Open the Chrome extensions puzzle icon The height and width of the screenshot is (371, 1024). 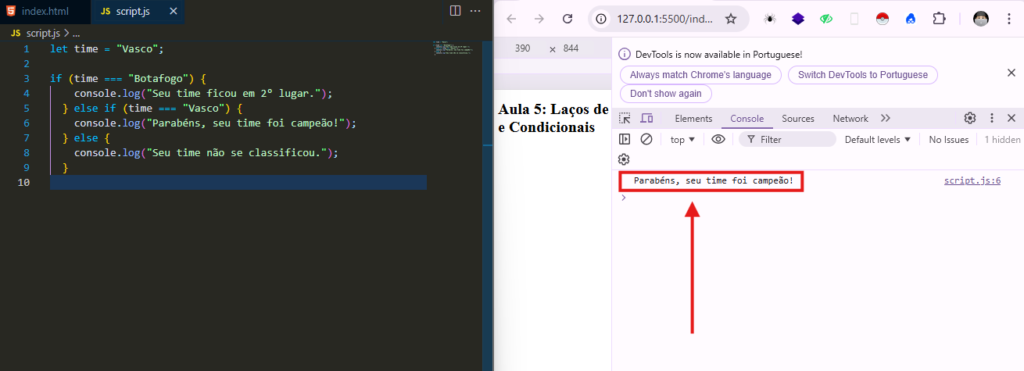[x=938, y=19]
